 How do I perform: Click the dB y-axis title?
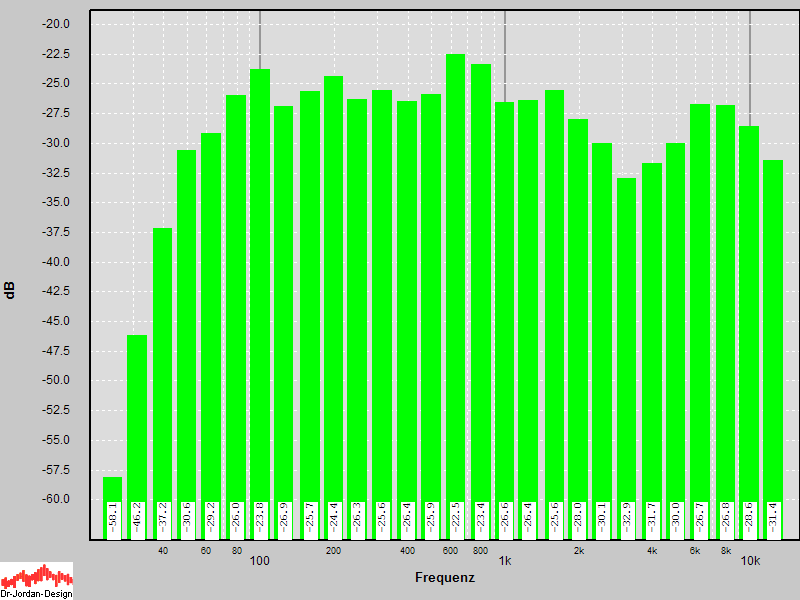click(x=10, y=290)
